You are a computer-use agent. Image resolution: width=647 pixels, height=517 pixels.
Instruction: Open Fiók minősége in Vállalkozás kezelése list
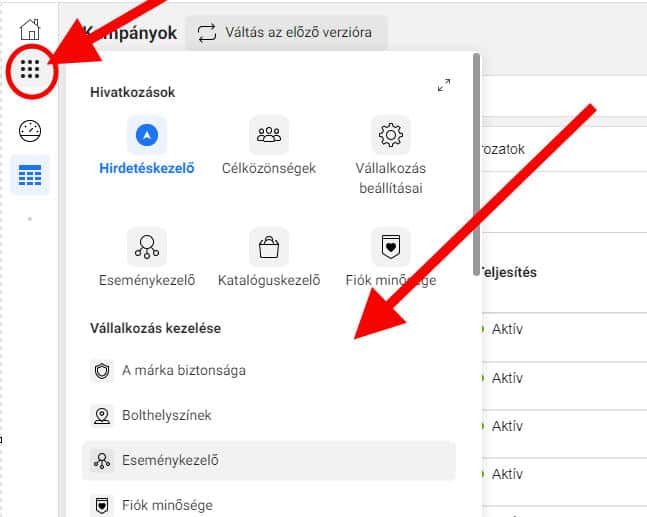click(x=166, y=505)
